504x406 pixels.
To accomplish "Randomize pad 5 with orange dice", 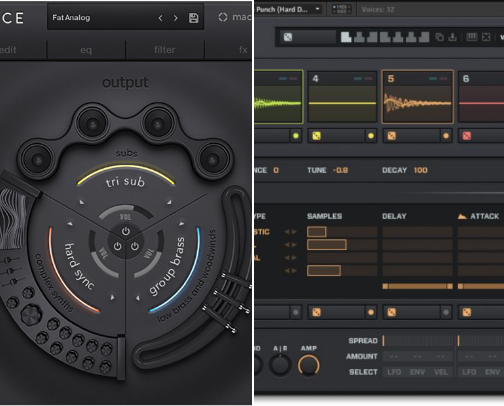I will click(391, 136).
